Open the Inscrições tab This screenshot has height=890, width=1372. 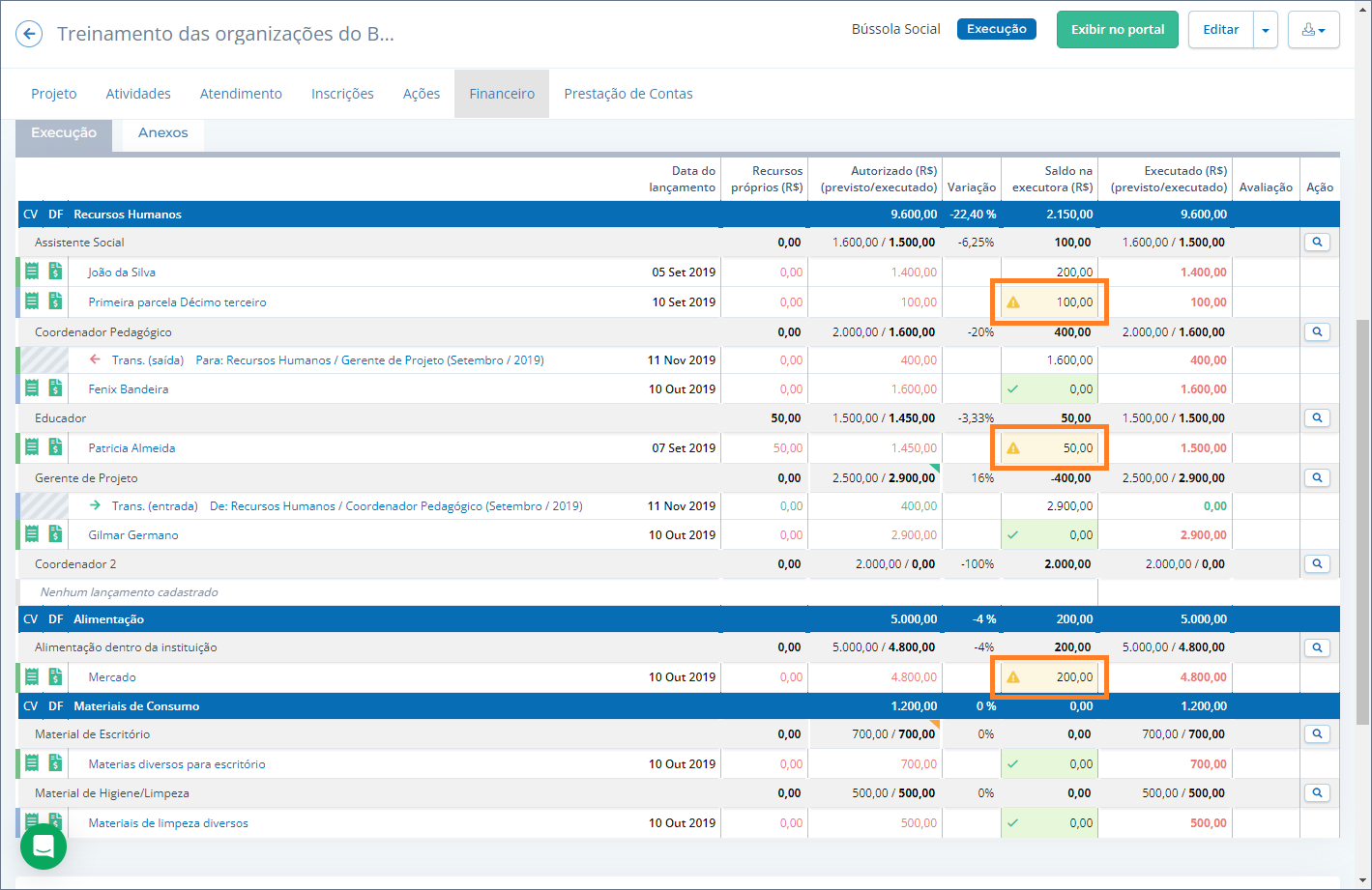click(x=342, y=94)
